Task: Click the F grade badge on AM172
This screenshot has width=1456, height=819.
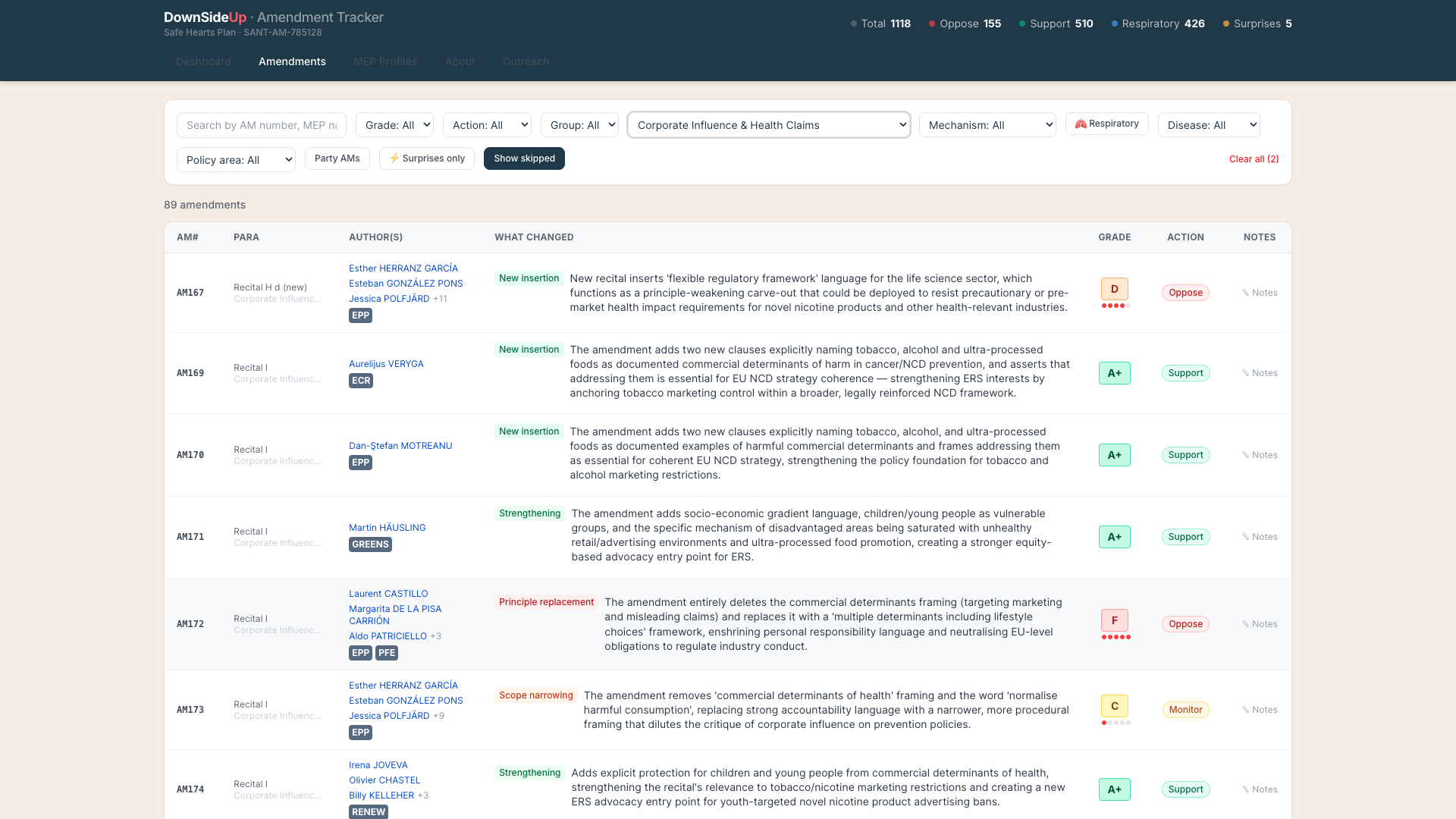Action: tap(1115, 620)
